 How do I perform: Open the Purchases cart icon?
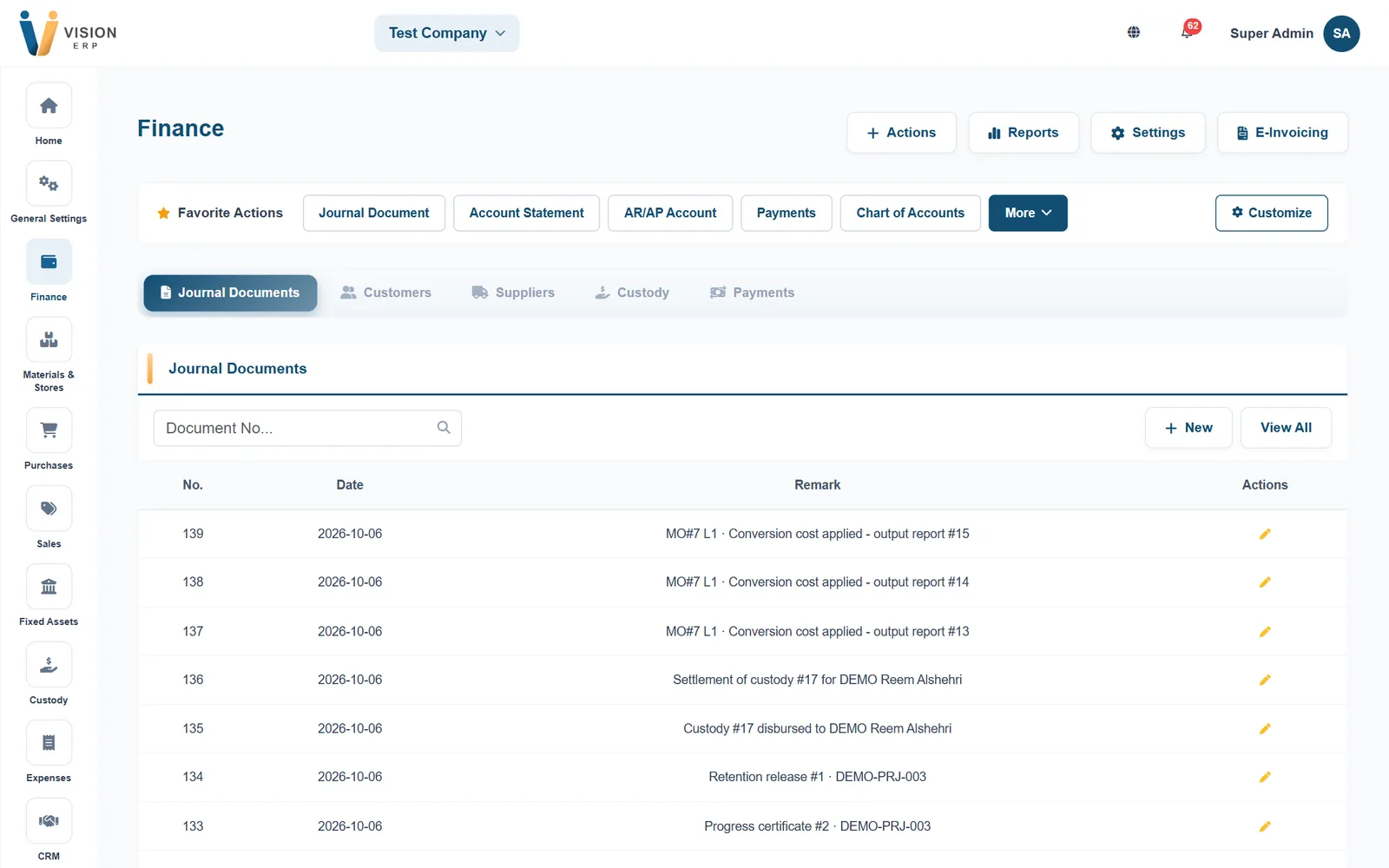coord(49,431)
